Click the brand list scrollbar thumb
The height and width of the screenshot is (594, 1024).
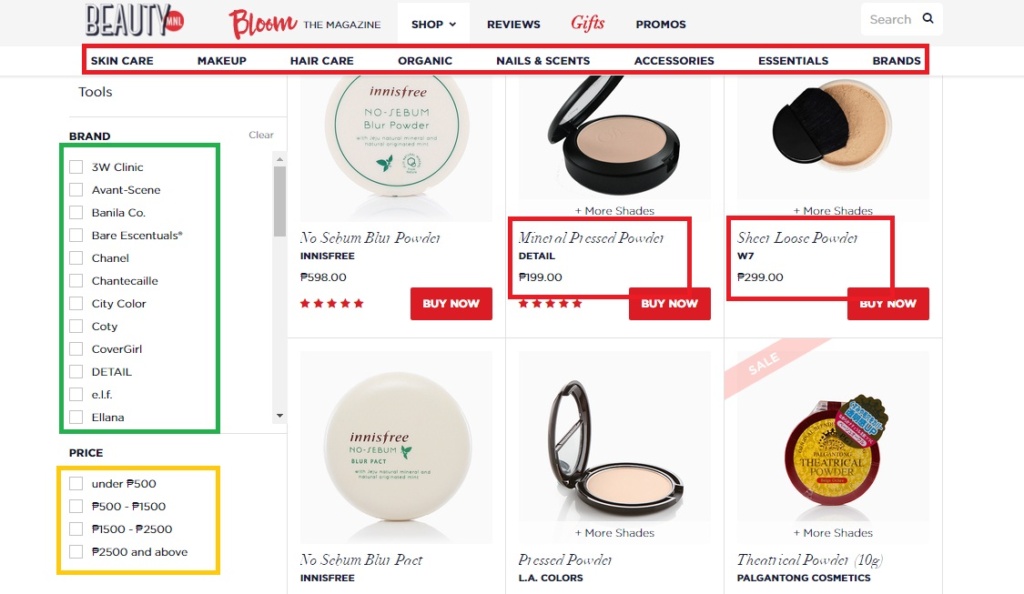coord(280,201)
